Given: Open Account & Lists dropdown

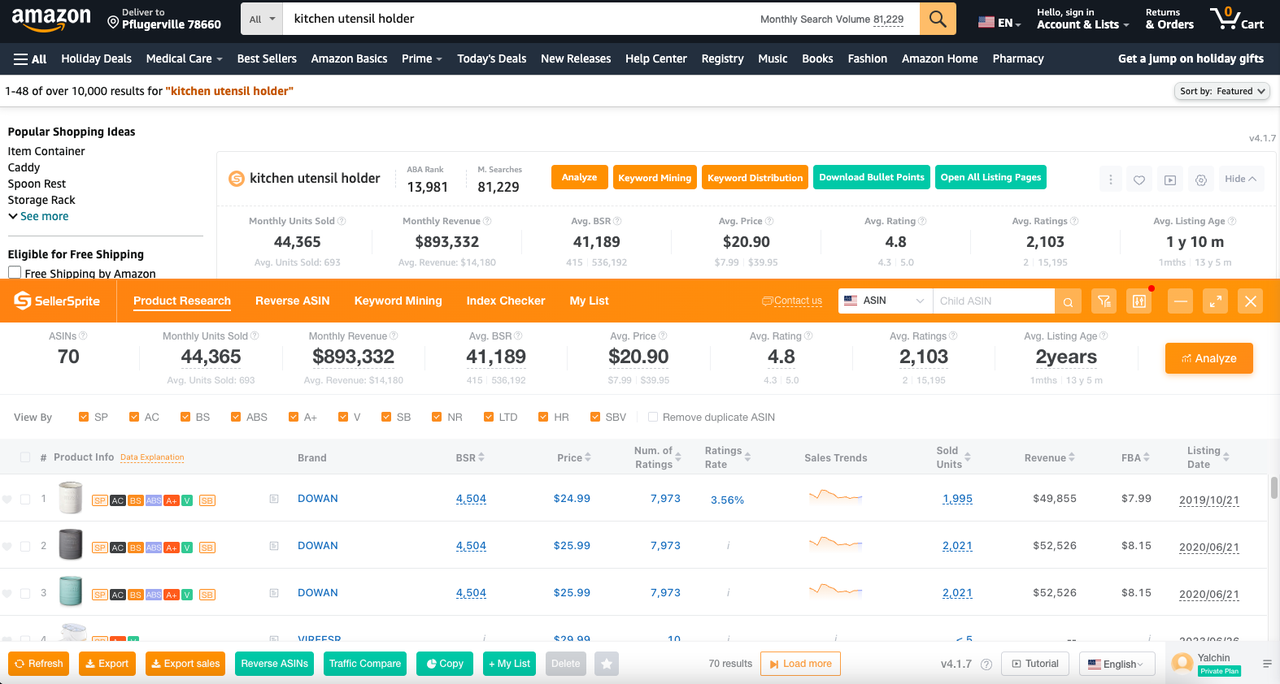Looking at the screenshot, I should point(1083,19).
